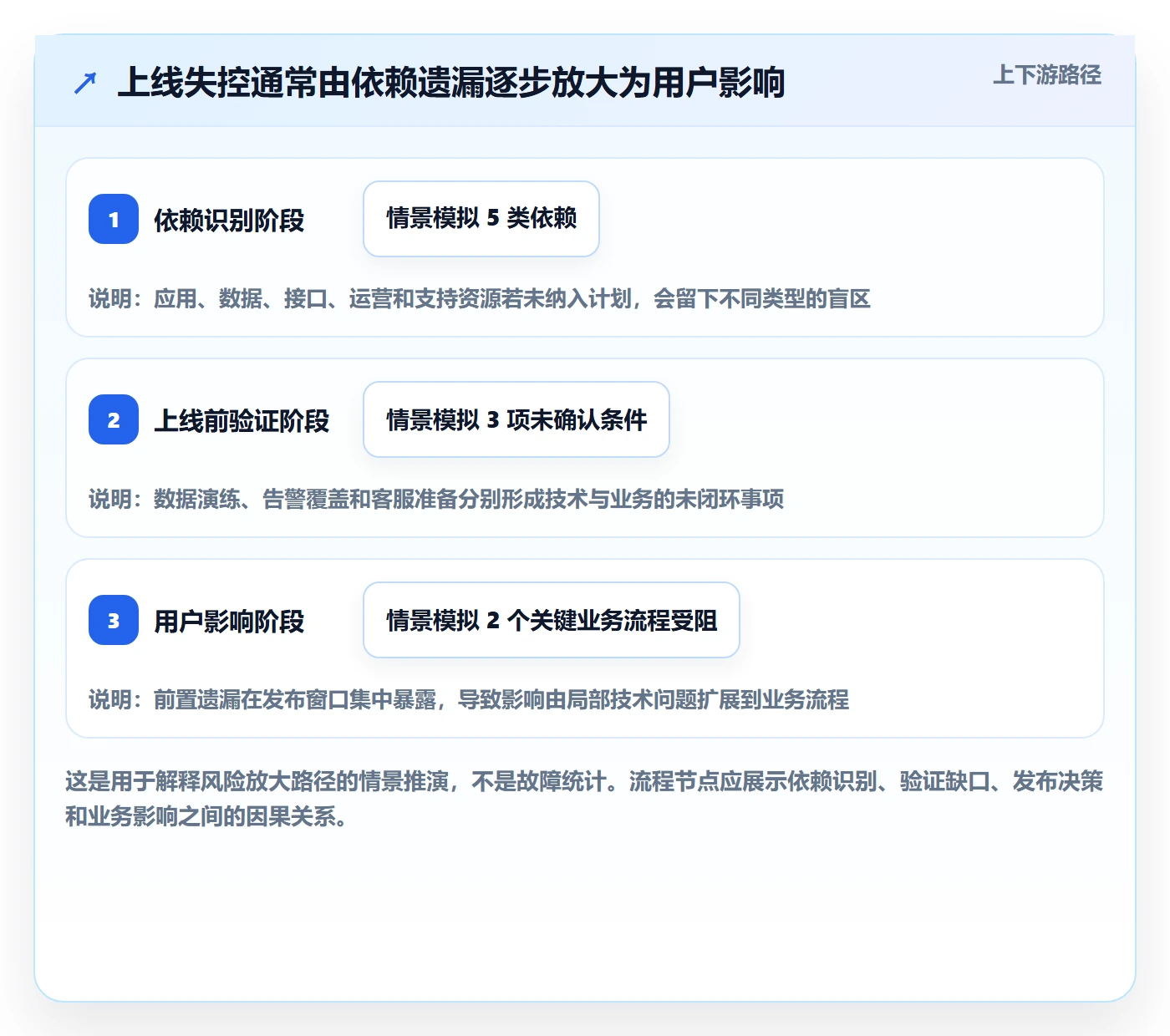Click the step 2 number badge
The width and height of the screenshot is (1170, 1036).
(114, 419)
